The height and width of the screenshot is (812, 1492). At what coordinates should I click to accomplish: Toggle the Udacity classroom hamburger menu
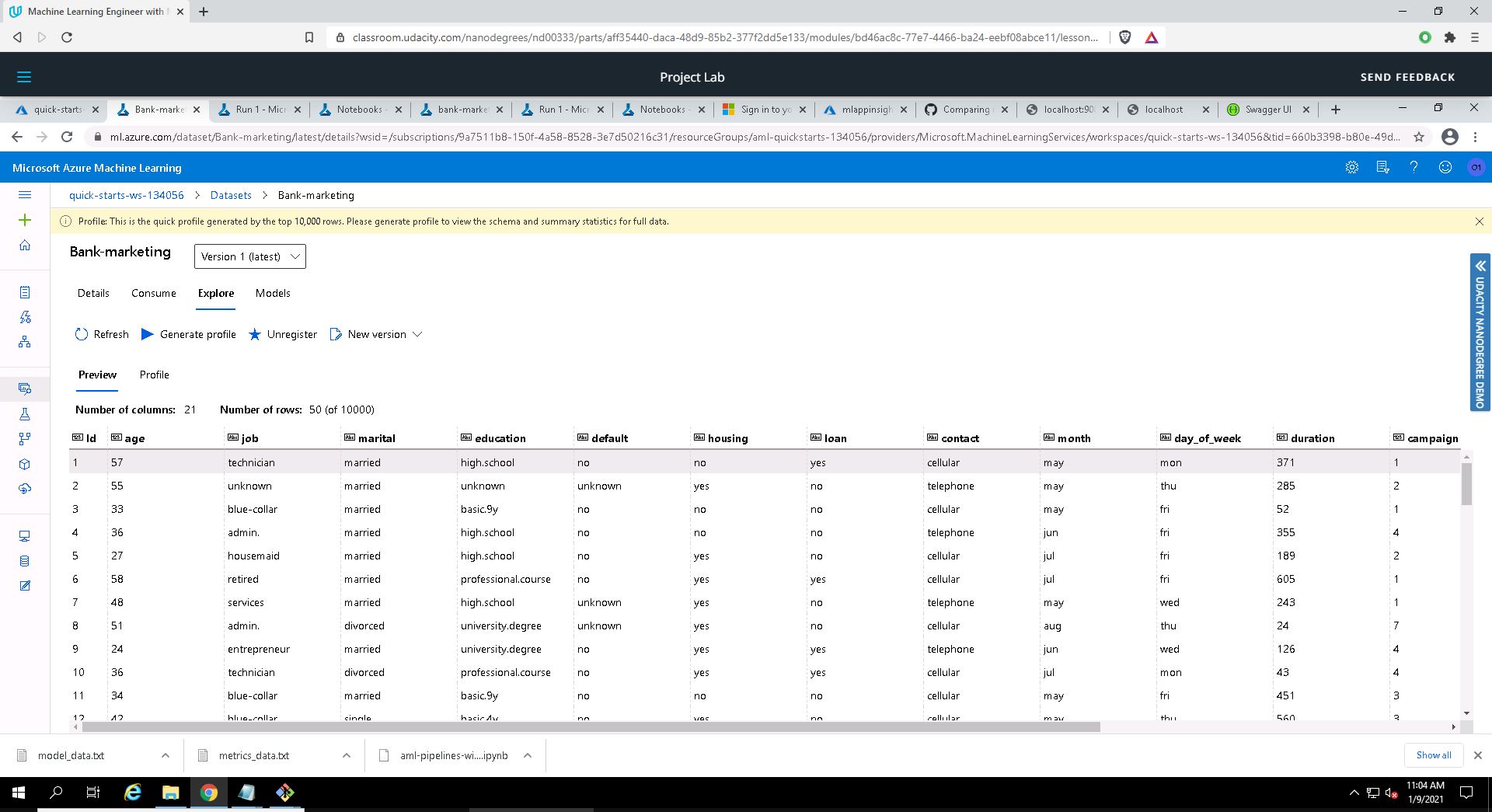coord(24,77)
